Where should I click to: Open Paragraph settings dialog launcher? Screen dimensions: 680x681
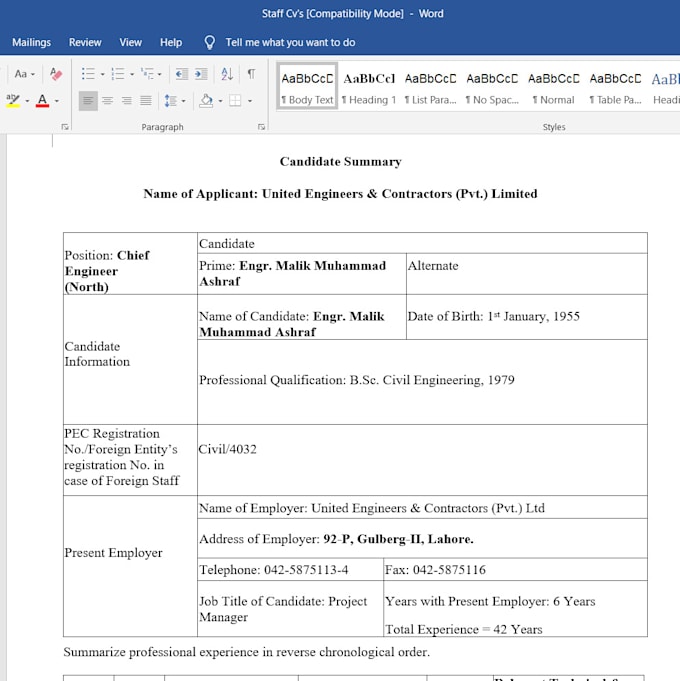(261, 127)
